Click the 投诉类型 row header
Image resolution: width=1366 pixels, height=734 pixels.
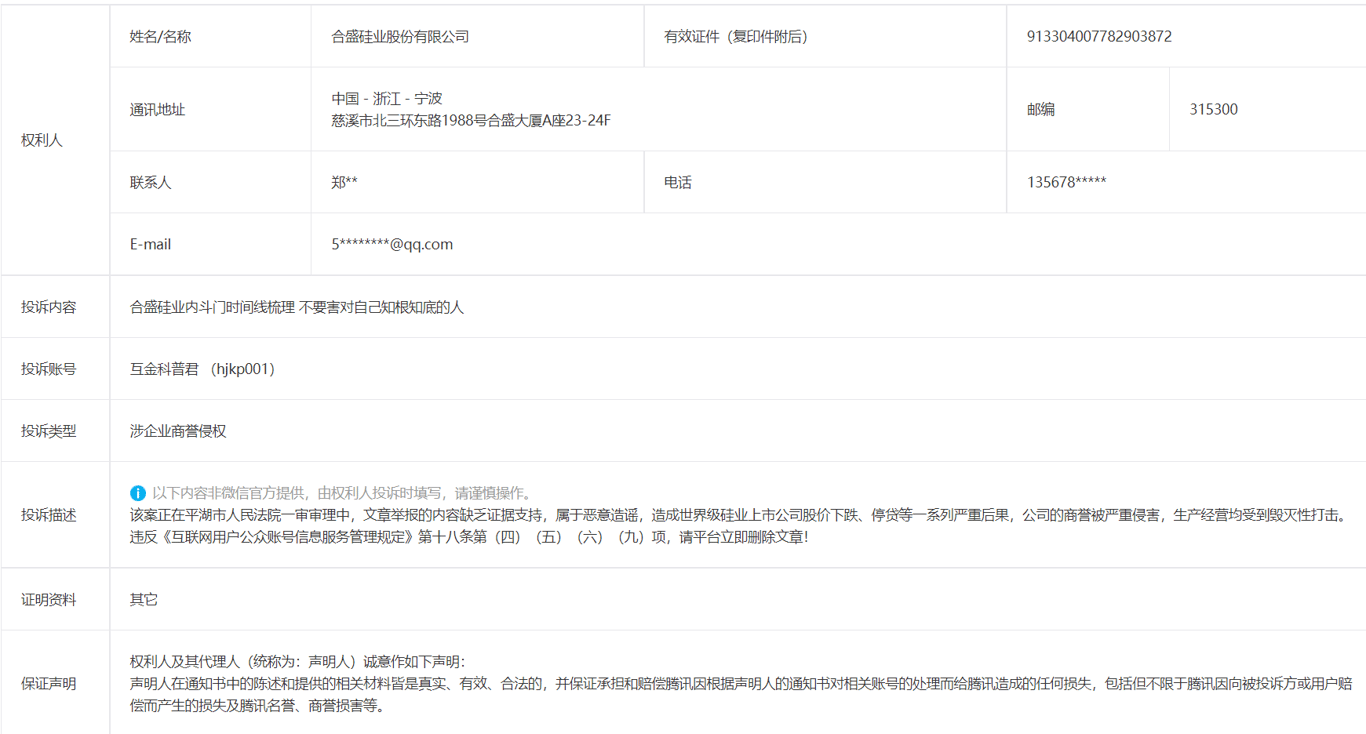[48, 431]
